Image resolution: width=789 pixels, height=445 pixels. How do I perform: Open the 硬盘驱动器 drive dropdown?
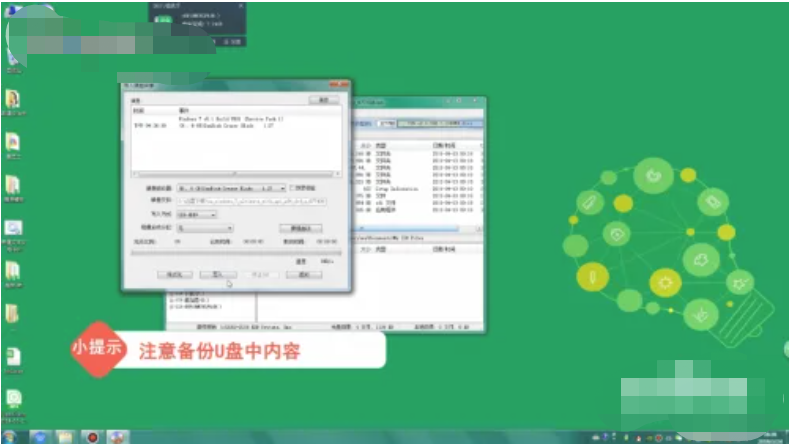pyautogui.click(x=230, y=187)
